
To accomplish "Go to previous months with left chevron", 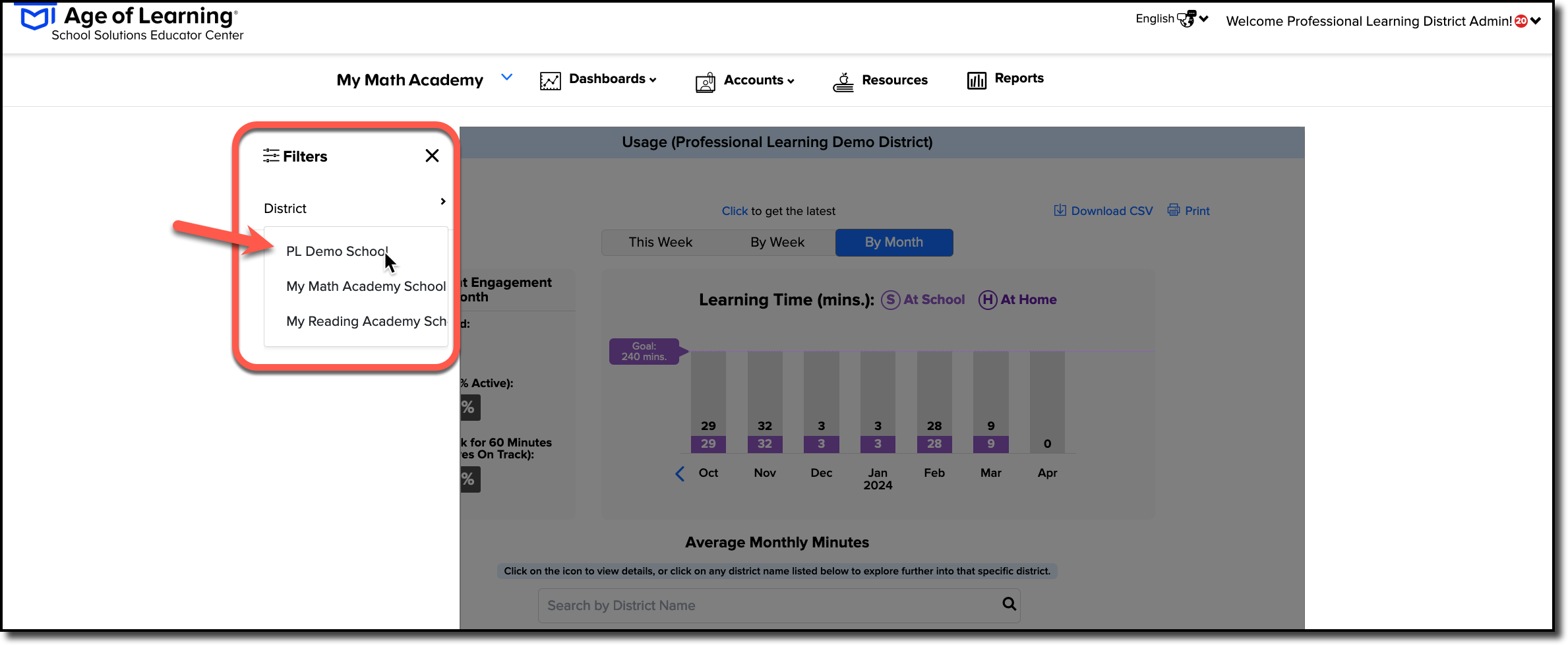I will point(680,474).
